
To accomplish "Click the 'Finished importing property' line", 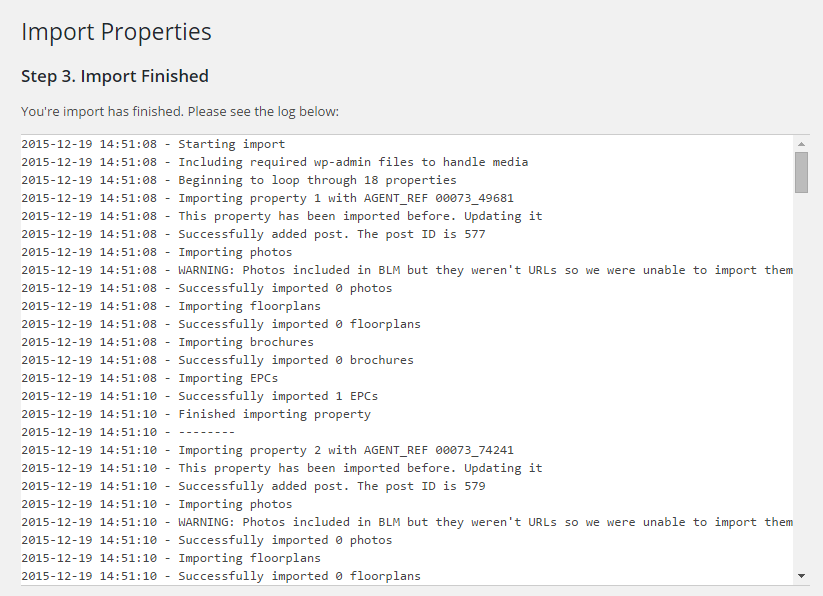I will point(196,414).
